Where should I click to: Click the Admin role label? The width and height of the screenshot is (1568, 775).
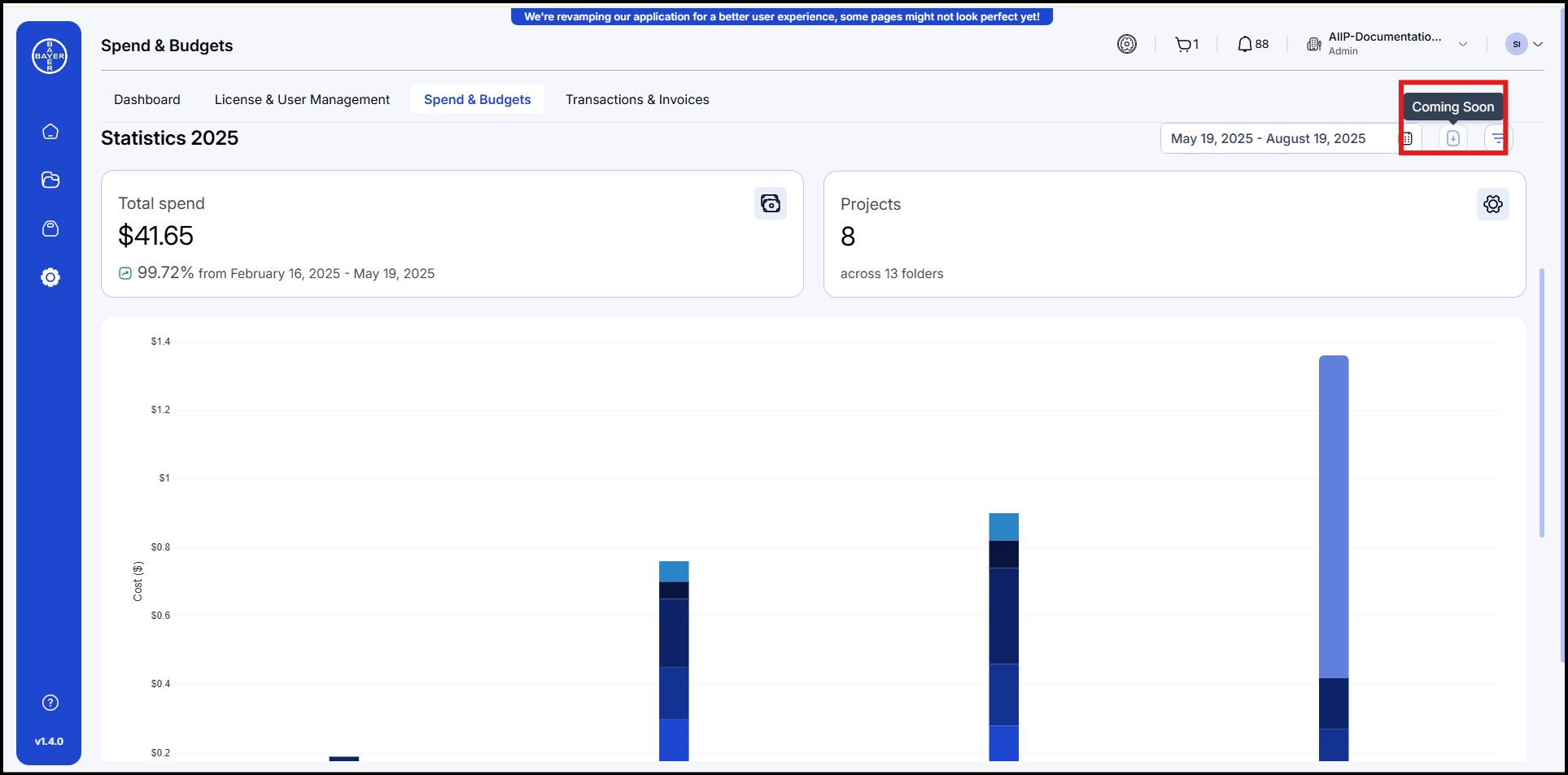tap(1343, 51)
